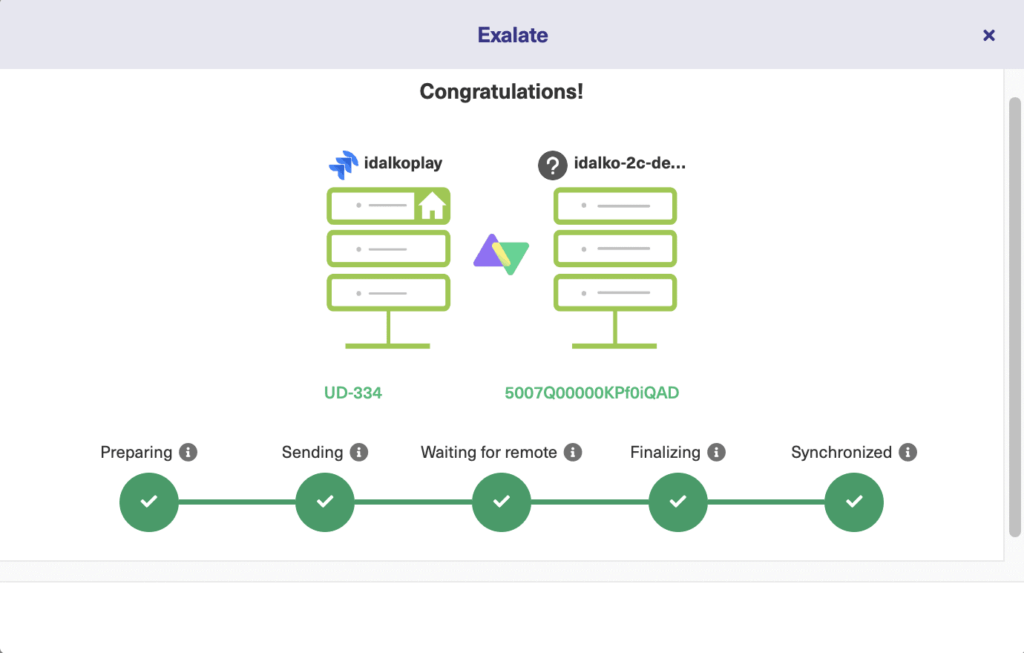Image resolution: width=1024 pixels, height=653 pixels.
Task: Open the Synchronized step info icon
Action: click(x=906, y=452)
